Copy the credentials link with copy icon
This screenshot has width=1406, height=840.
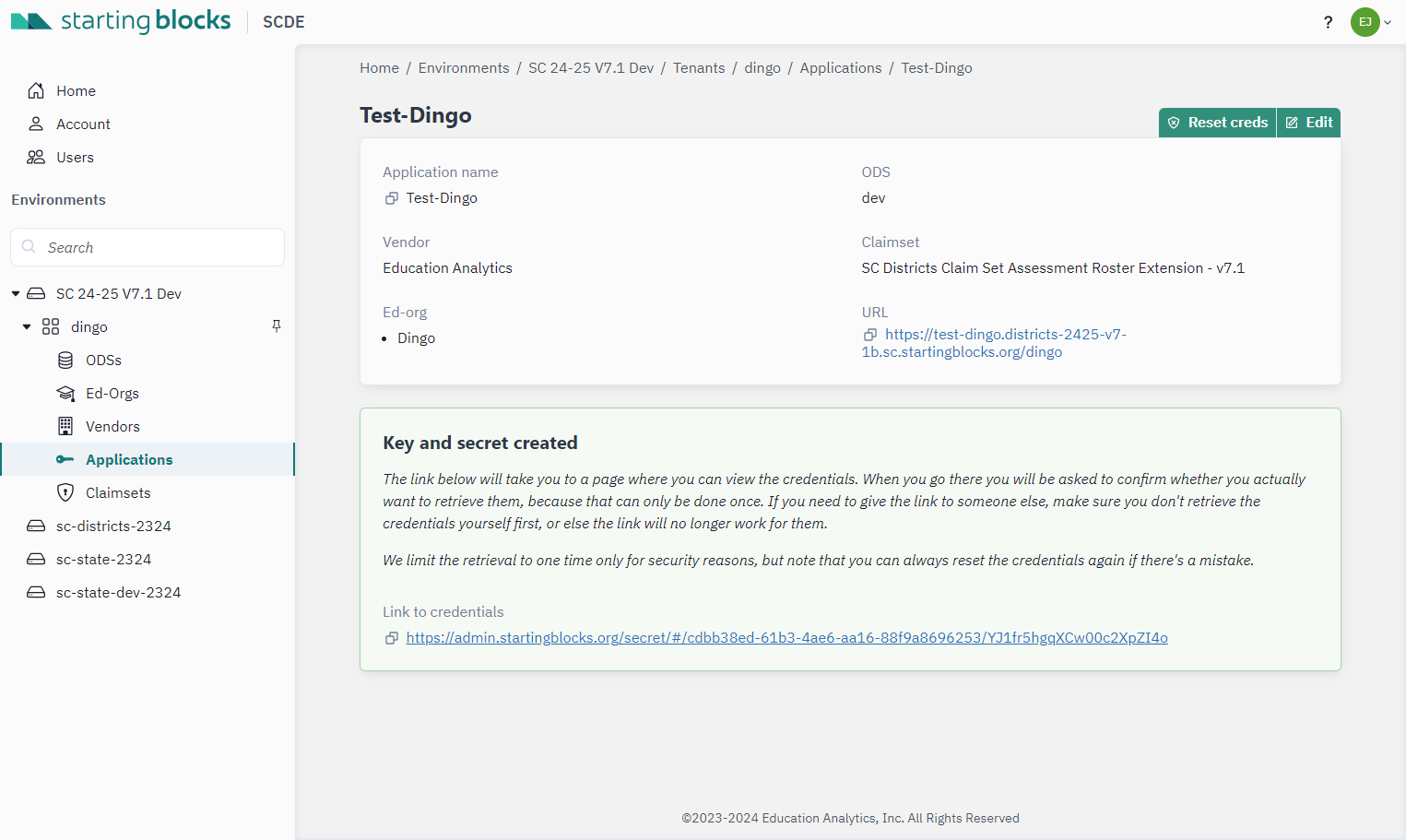tap(392, 638)
